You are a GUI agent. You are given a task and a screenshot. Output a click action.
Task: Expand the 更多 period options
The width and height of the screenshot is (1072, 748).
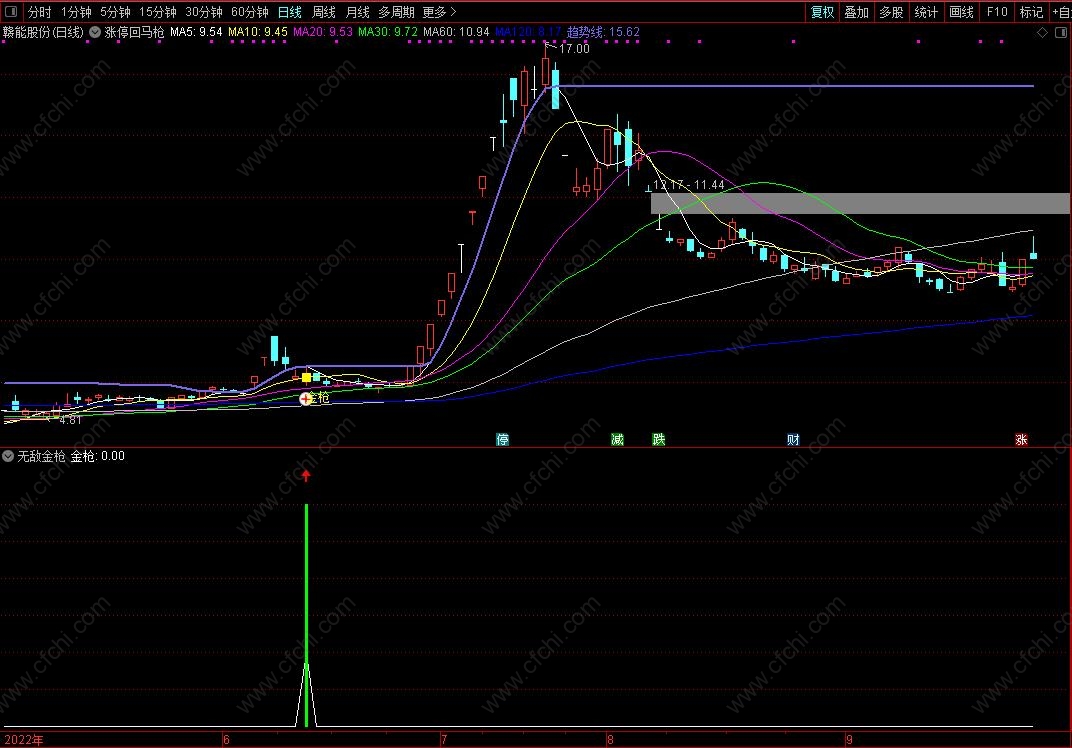tap(439, 12)
